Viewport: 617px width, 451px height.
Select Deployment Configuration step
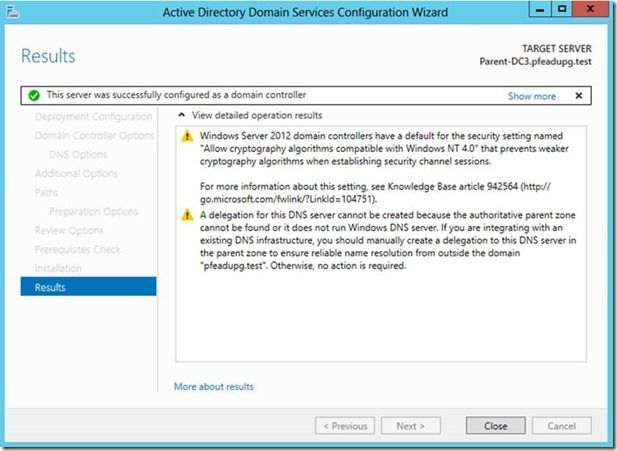[x=93, y=116]
